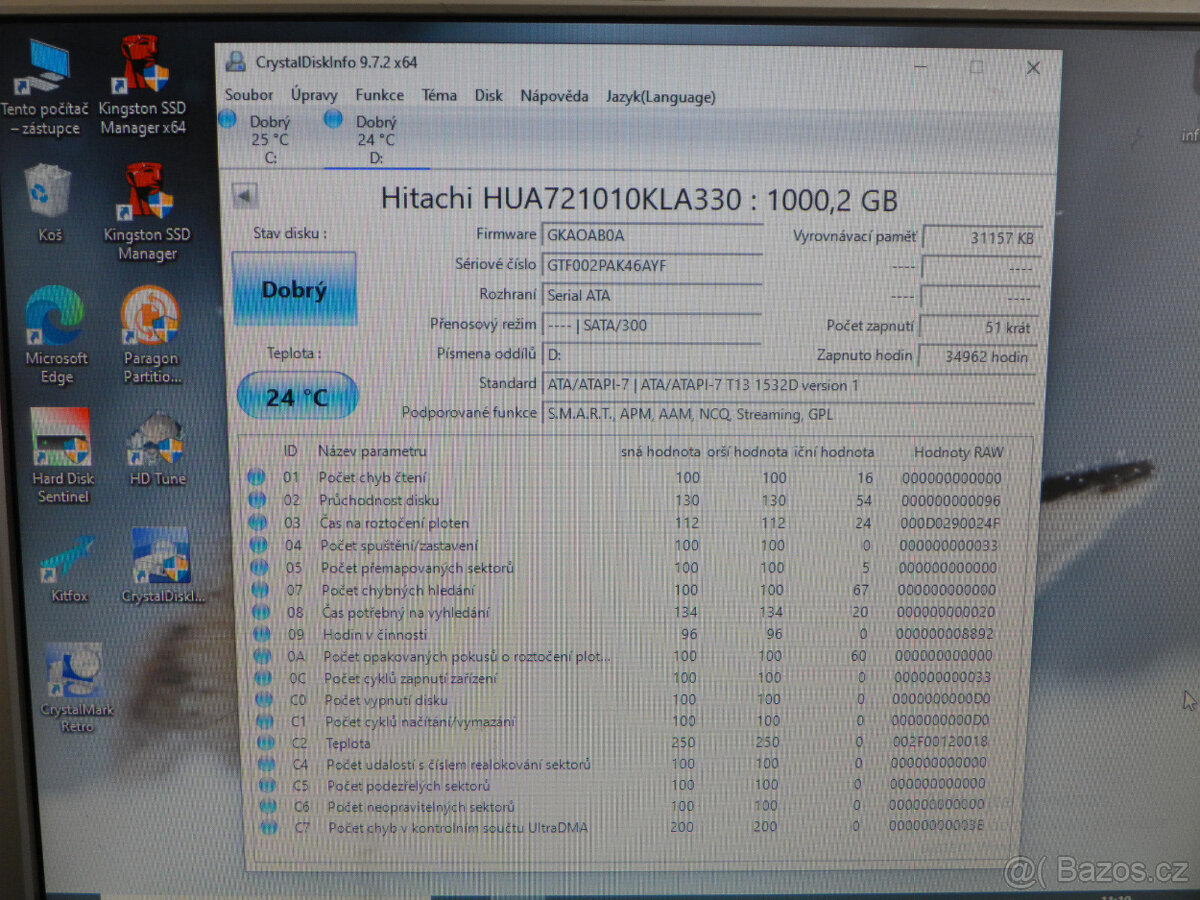Open CrystalMark Retro desktop shortcut
The height and width of the screenshot is (900, 1200).
tap(75, 669)
